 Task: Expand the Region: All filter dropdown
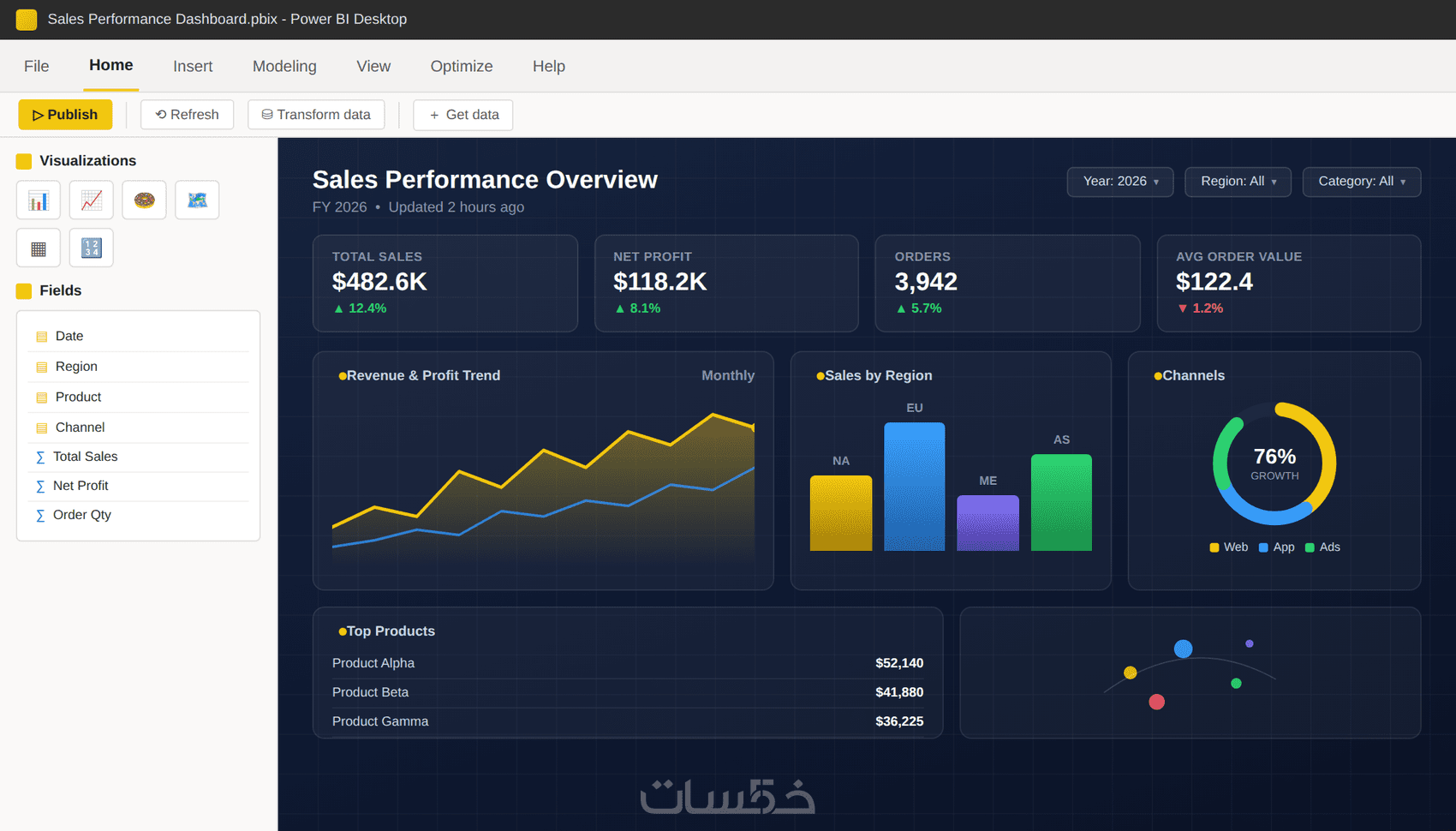(x=1238, y=182)
